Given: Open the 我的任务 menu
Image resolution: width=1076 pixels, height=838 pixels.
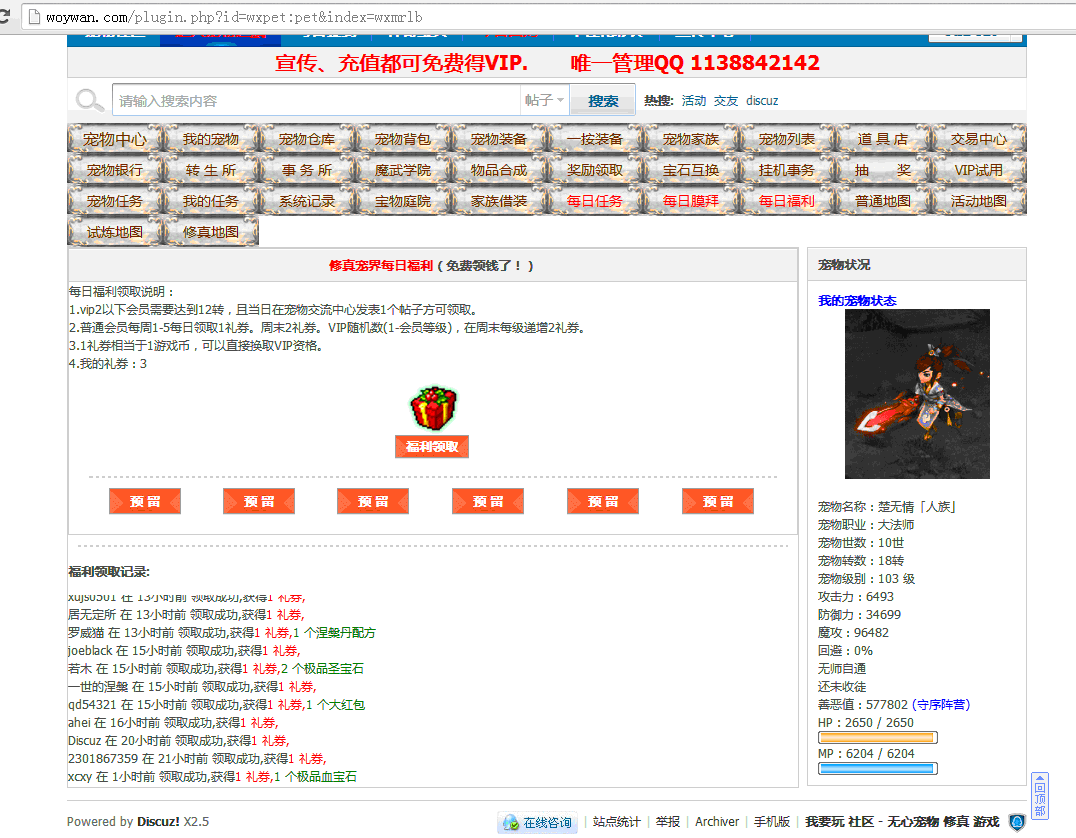Looking at the screenshot, I should point(211,200).
